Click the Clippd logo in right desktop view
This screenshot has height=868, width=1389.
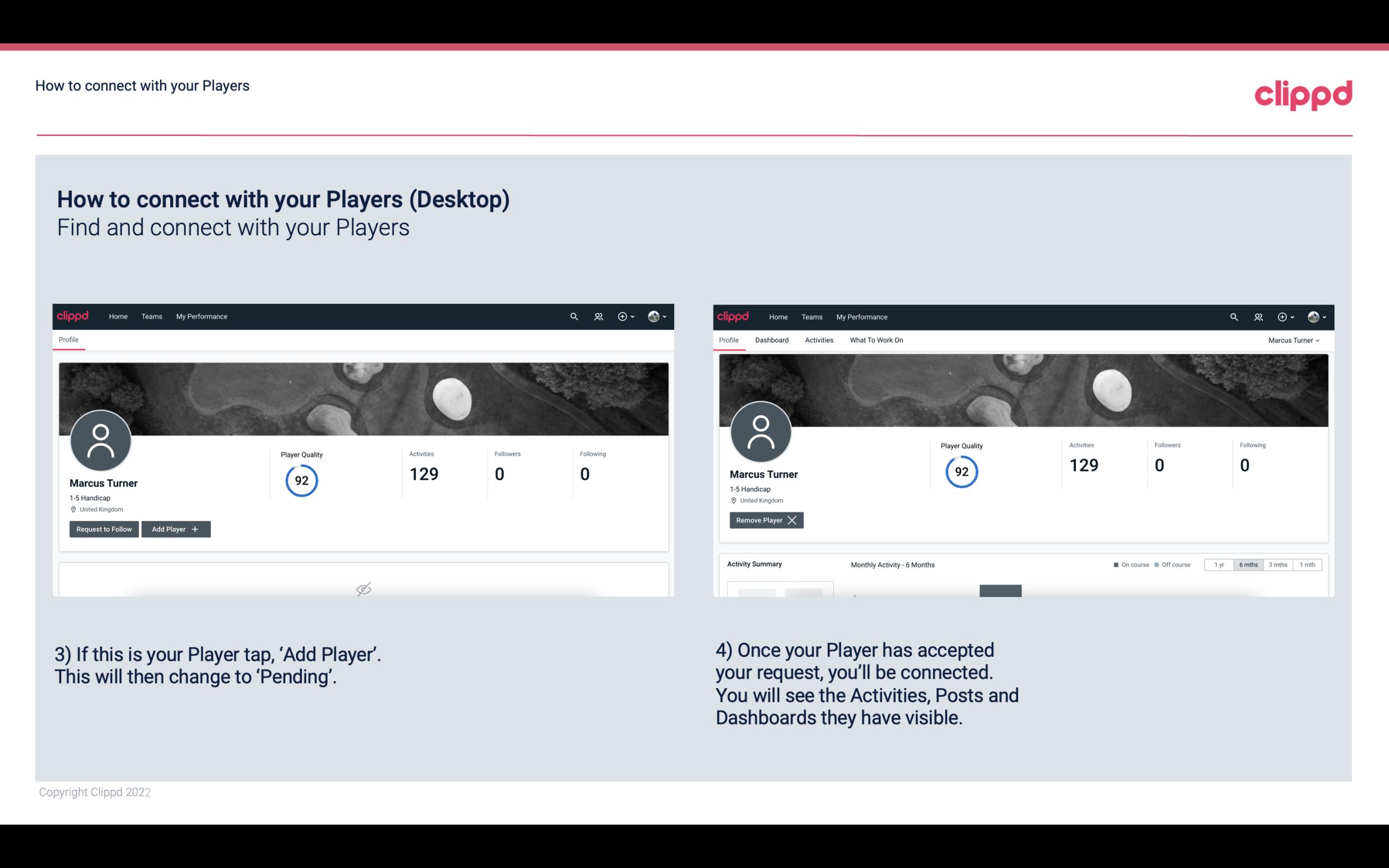point(733,316)
